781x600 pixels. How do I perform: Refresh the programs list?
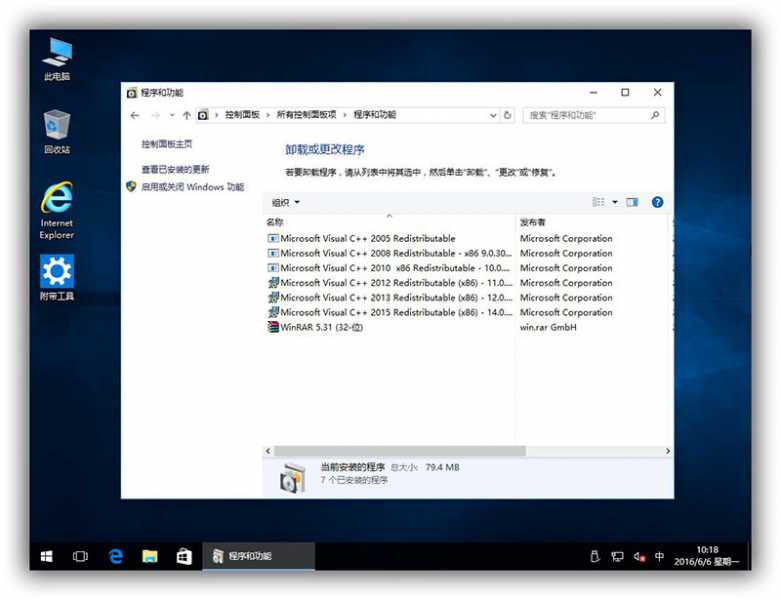[507, 115]
